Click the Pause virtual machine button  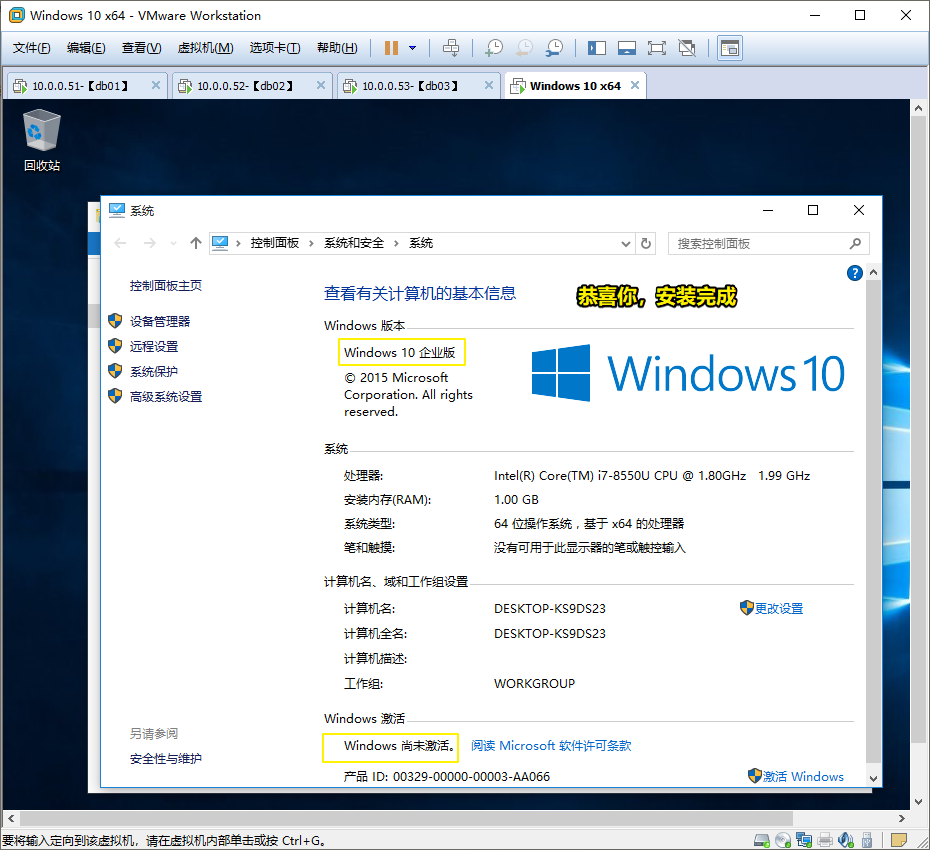391,48
